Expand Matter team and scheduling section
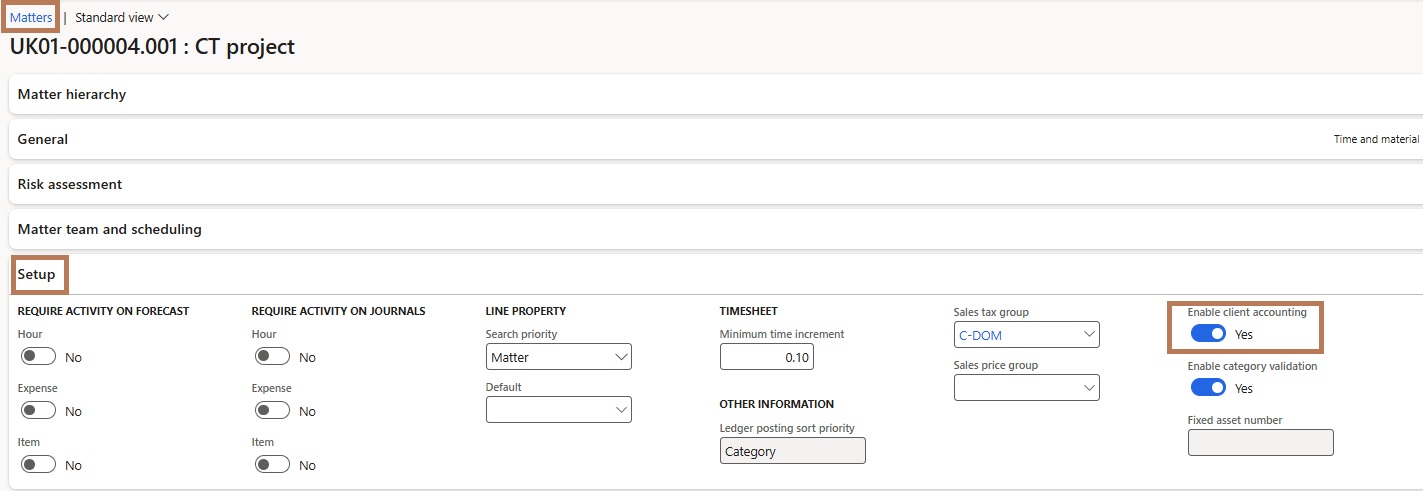This screenshot has width=1423, height=491. (716, 229)
